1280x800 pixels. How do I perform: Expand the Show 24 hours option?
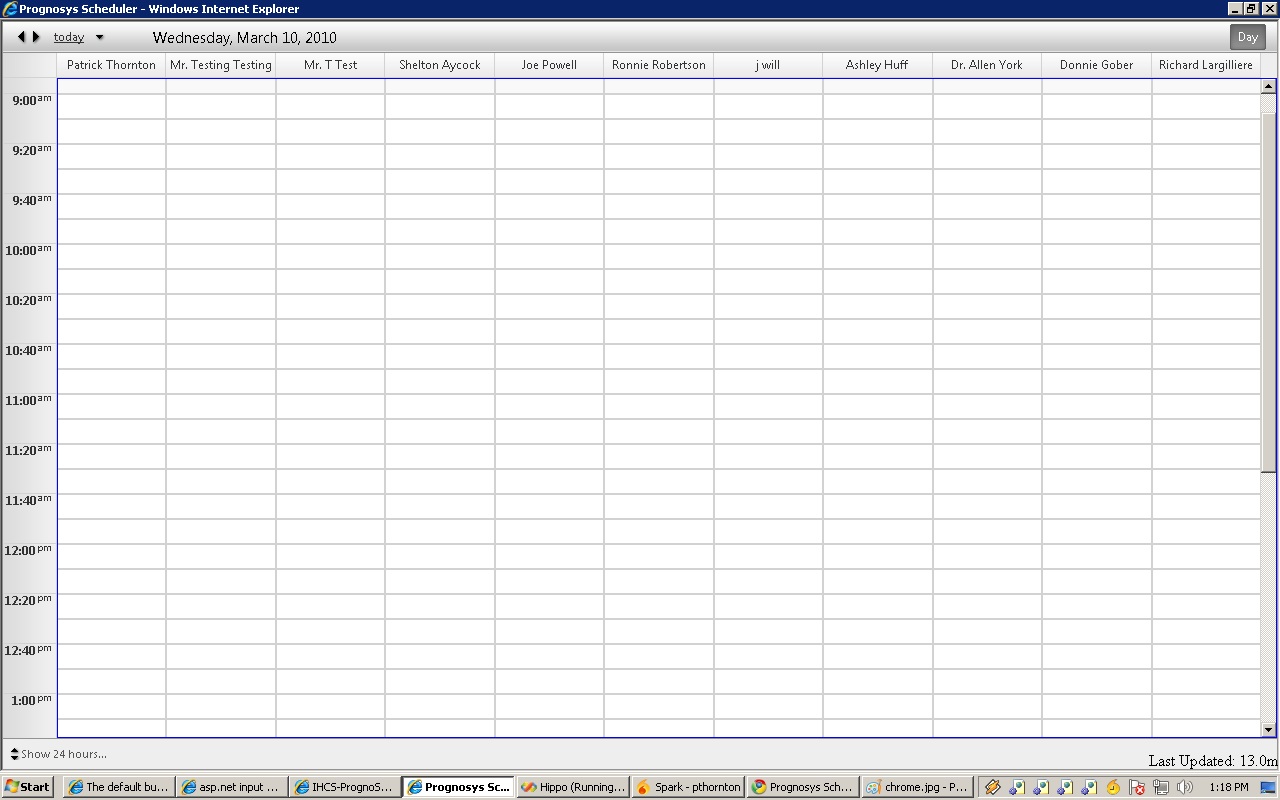click(x=58, y=754)
